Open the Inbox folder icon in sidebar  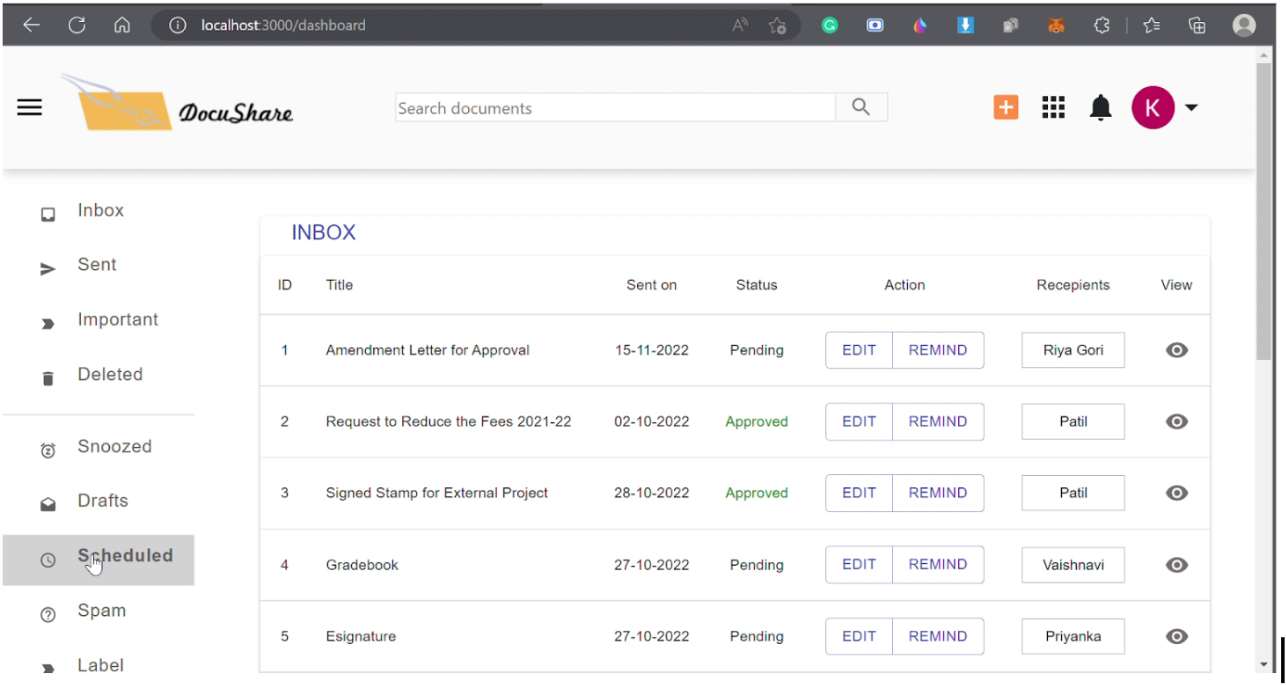(47, 214)
